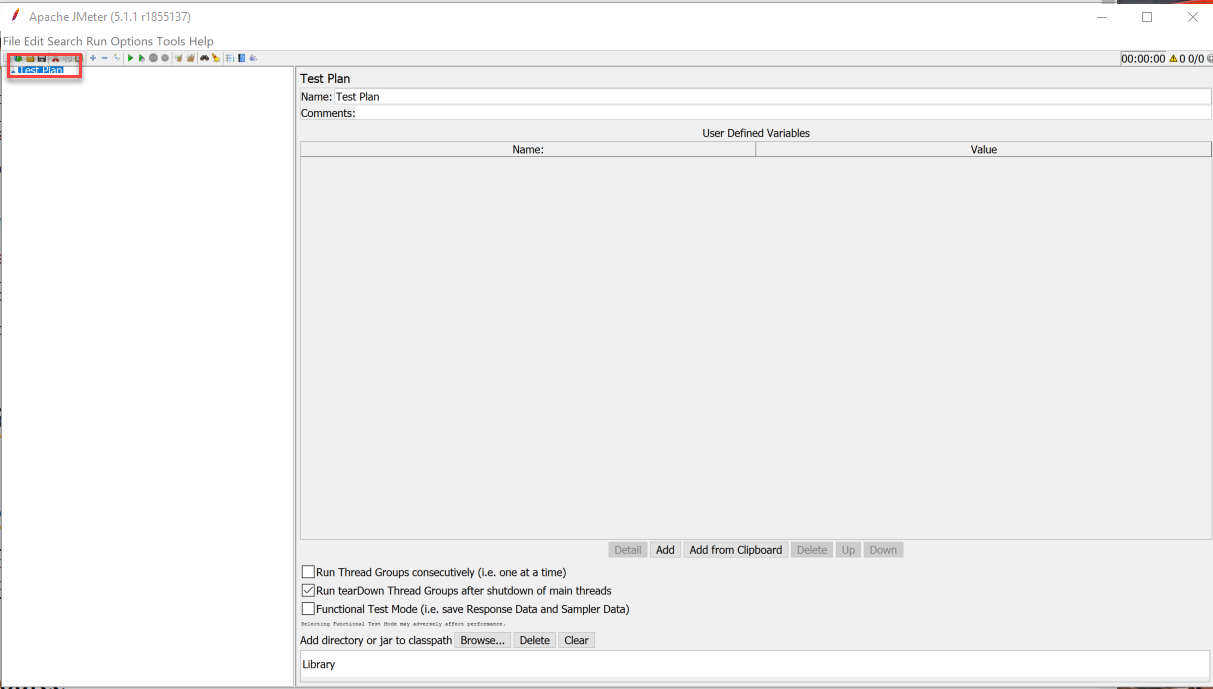Click the Add from Clipboard button

tap(735, 550)
